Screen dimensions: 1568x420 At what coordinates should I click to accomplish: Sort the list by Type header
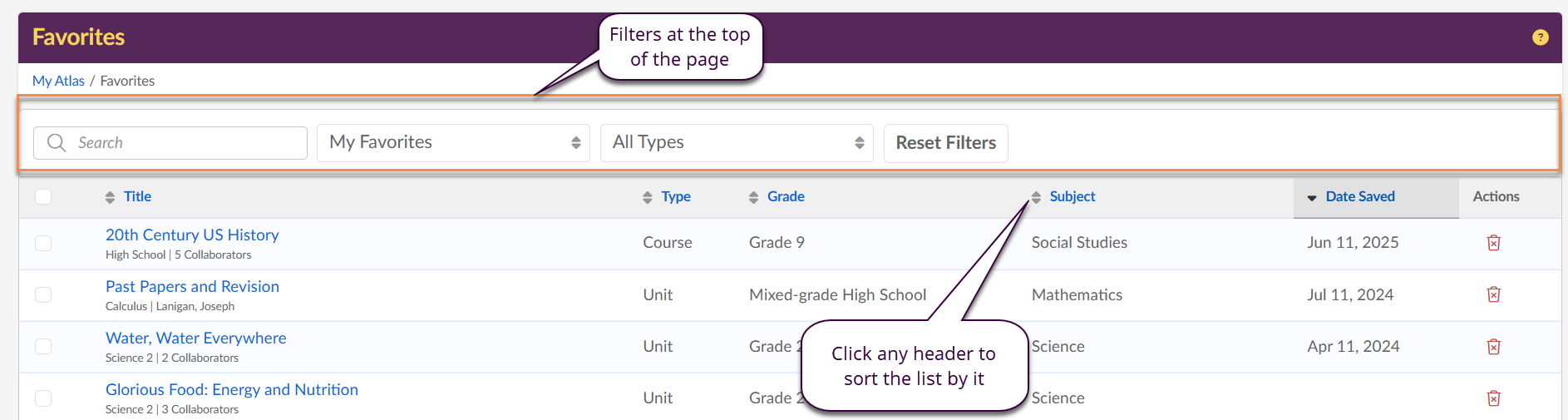pyautogui.click(x=675, y=197)
